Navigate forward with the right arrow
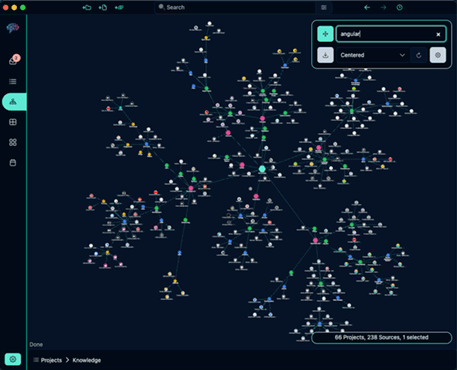 (383, 7)
